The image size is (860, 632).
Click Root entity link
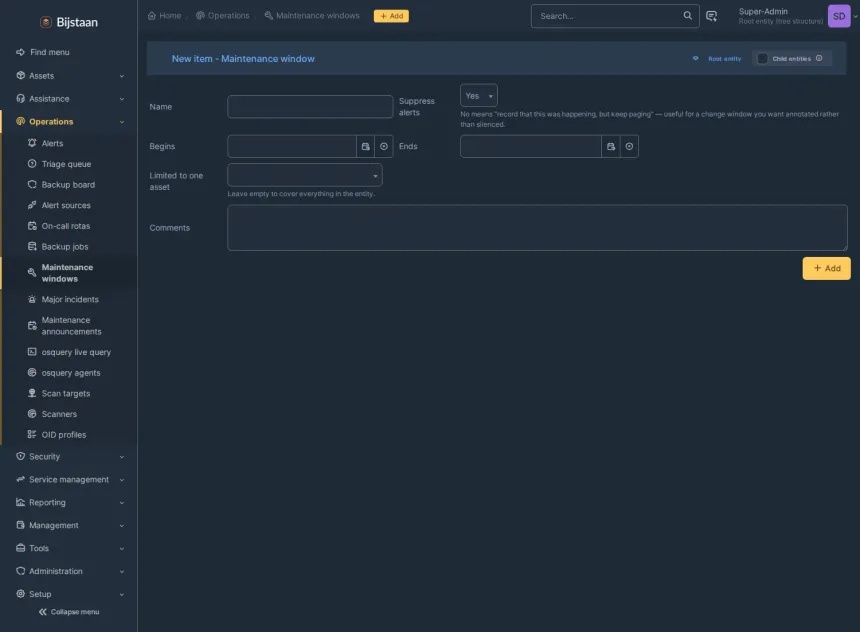coord(724,59)
